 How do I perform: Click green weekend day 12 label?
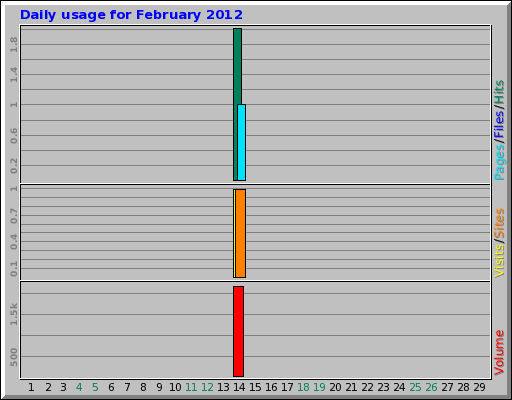207,387
